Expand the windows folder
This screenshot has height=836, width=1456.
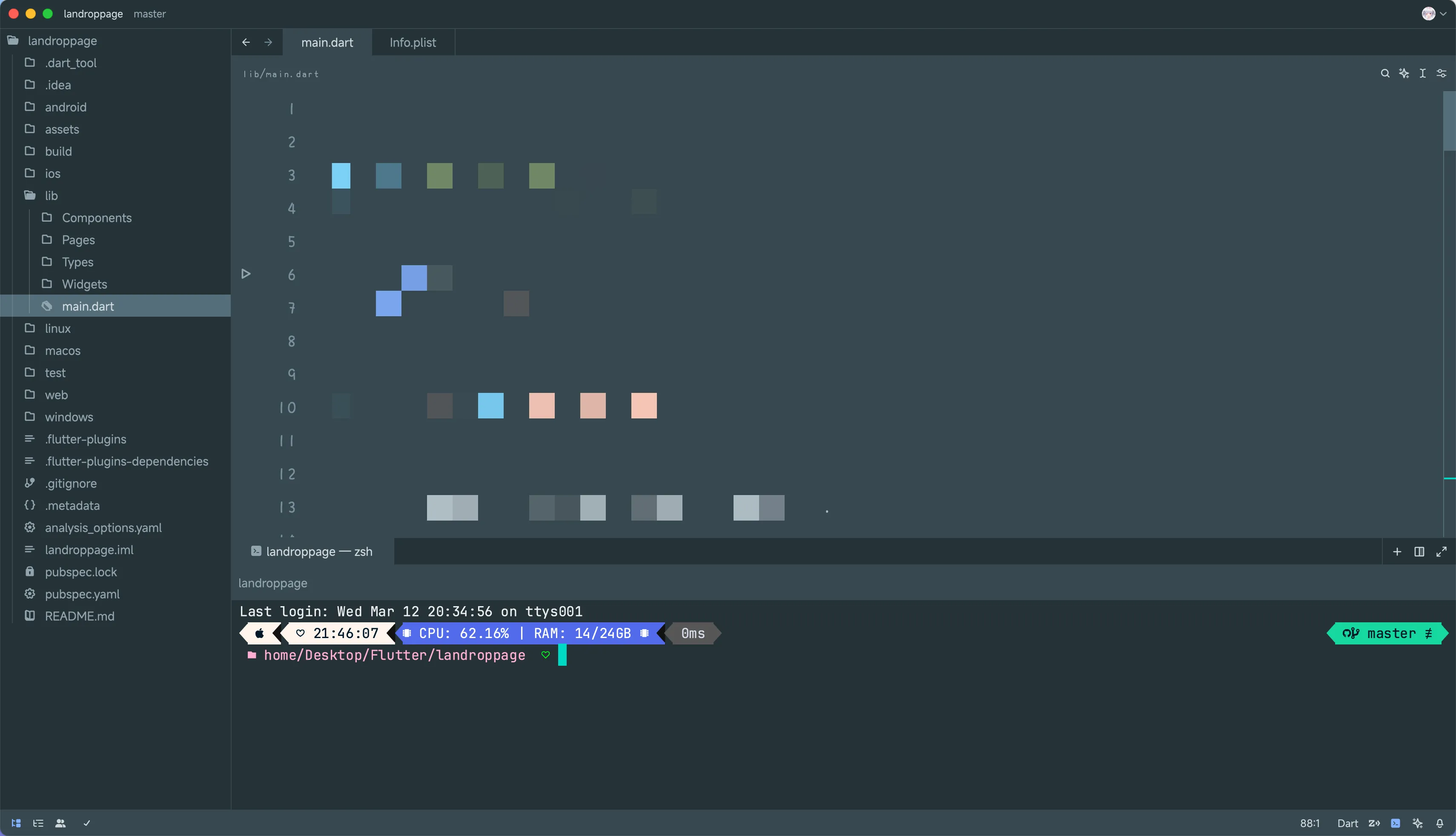(x=115, y=416)
